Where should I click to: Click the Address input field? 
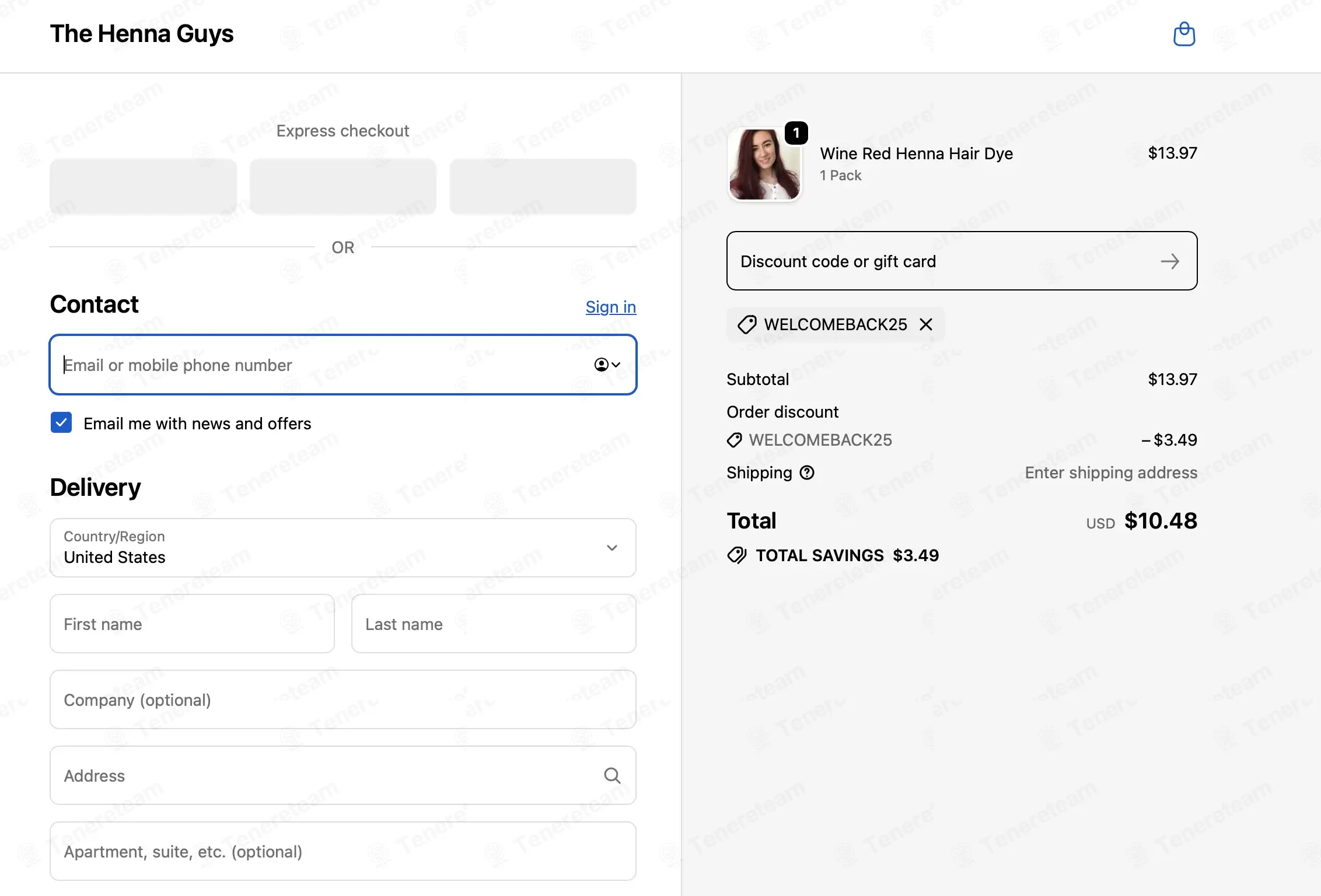point(343,775)
